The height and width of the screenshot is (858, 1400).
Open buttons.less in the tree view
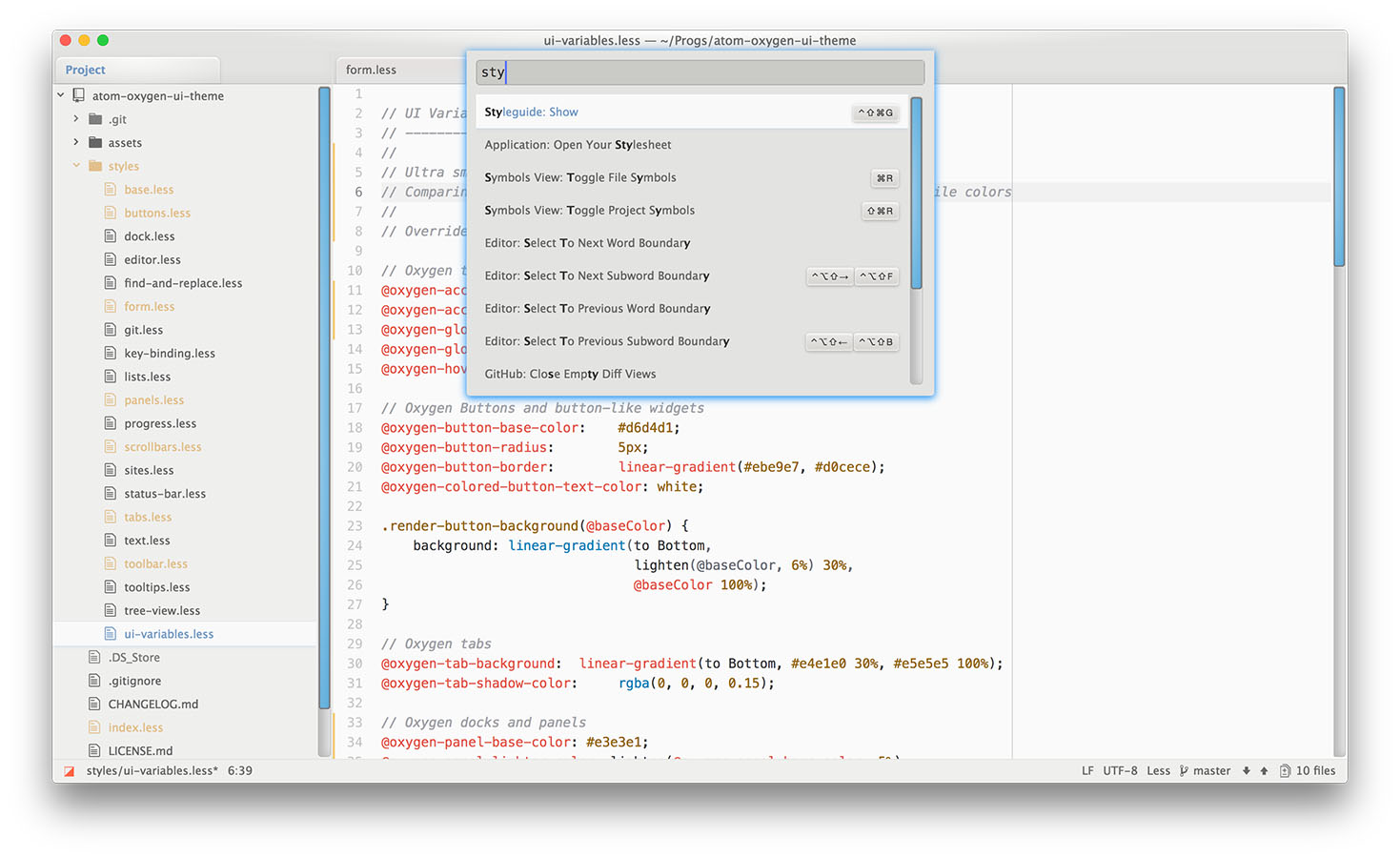click(157, 213)
